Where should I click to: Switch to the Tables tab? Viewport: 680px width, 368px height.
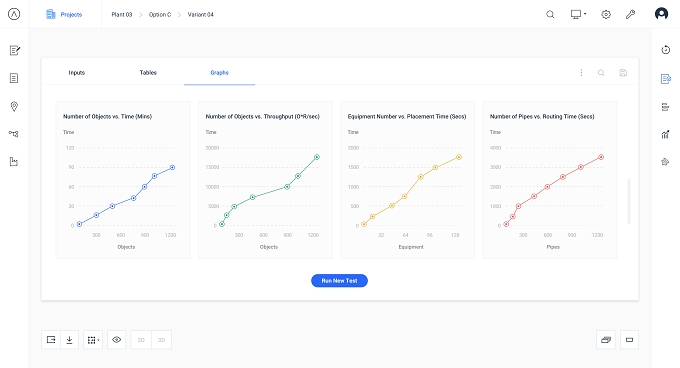[148, 72]
